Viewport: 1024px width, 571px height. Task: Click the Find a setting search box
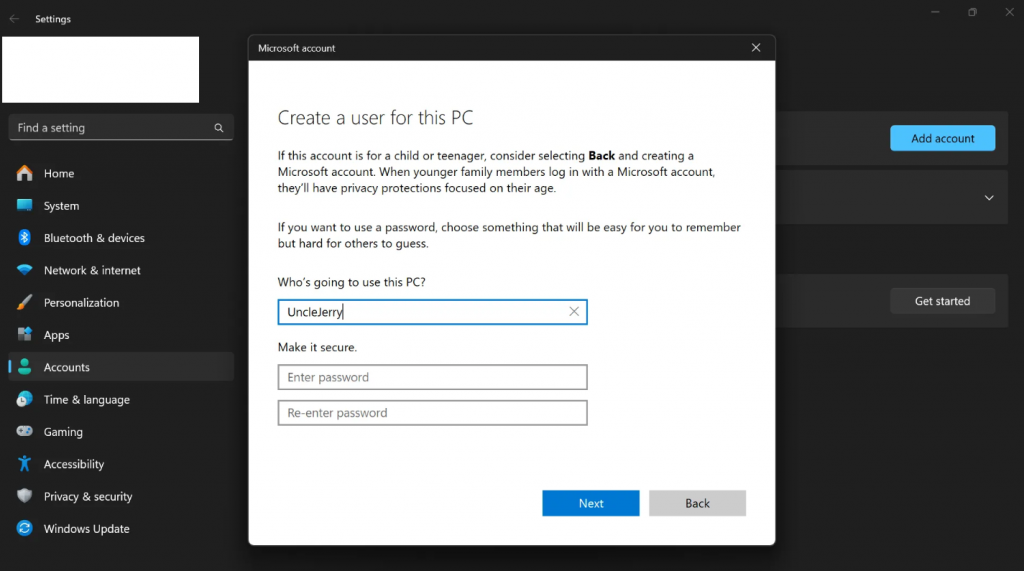[121, 127]
